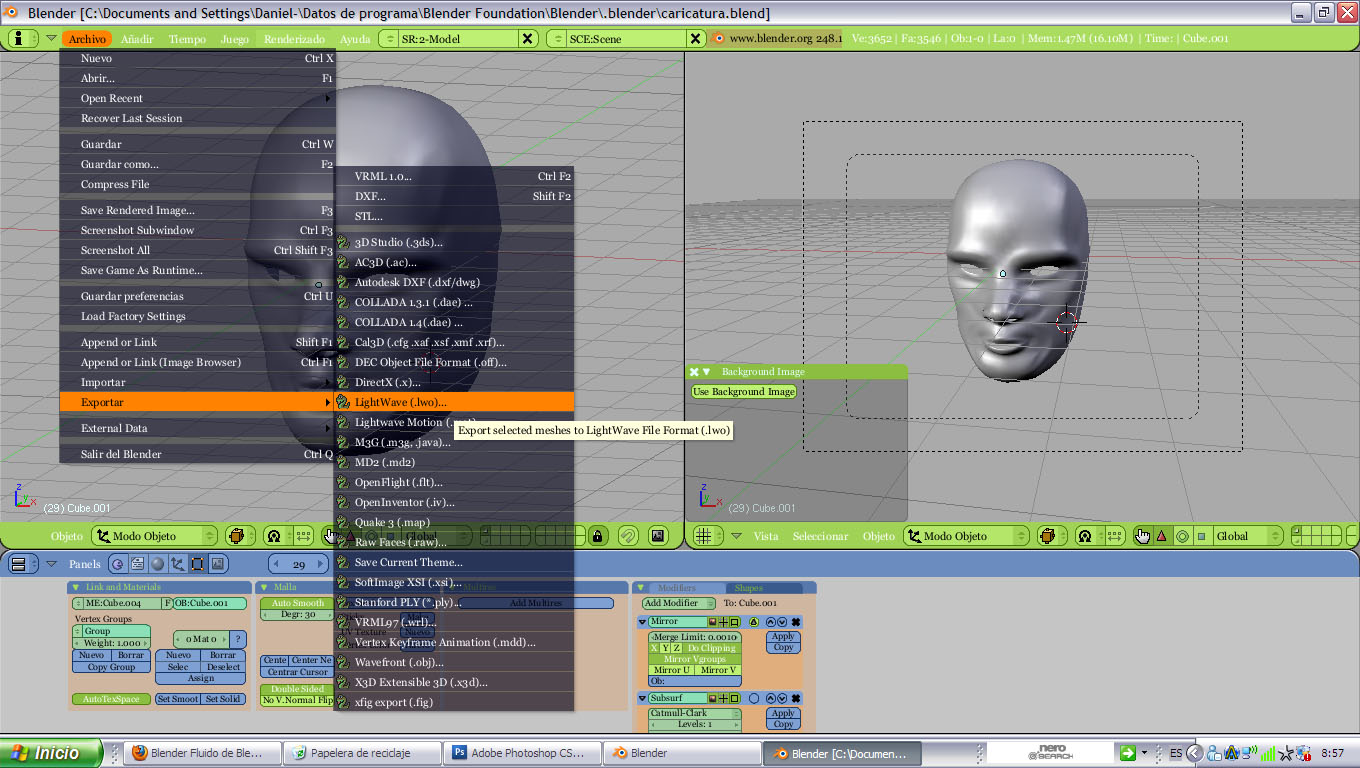Screen dimensions: 1360x768
Task: Toggle the right viewport transform manipulator hand icon
Action: tap(1142, 536)
